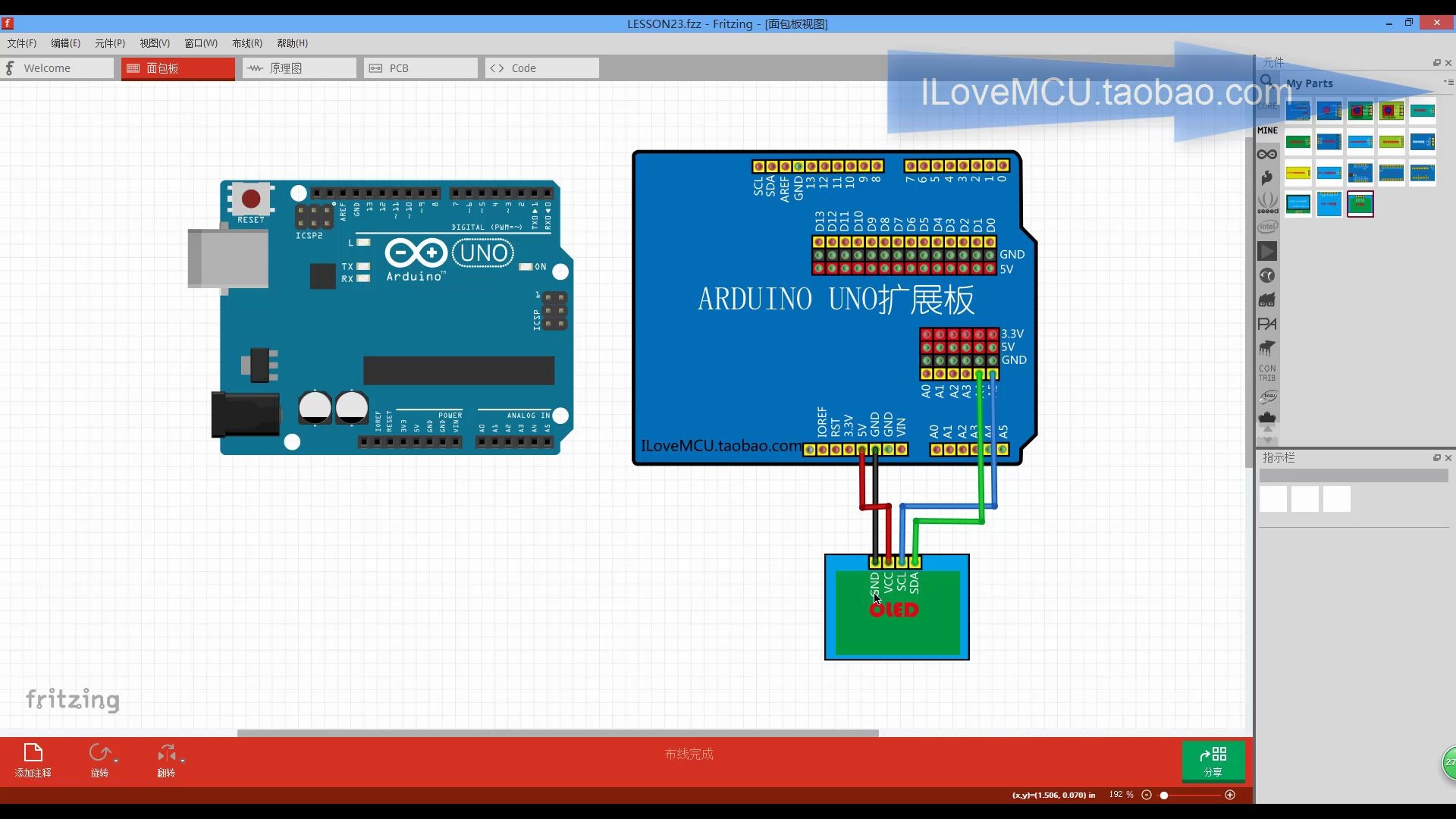Open the 布线 menu
The image size is (1456, 819).
click(246, 43)
